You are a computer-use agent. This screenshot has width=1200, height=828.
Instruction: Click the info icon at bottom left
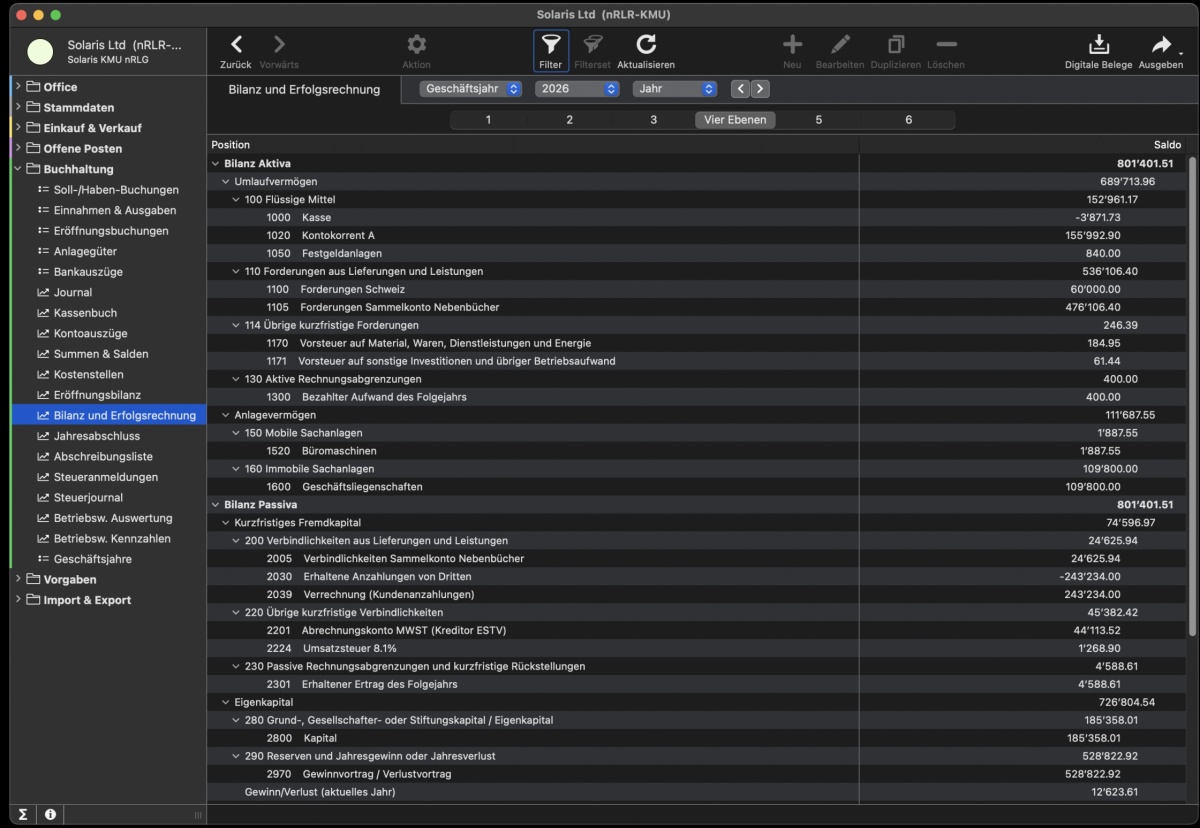(50, 815)
